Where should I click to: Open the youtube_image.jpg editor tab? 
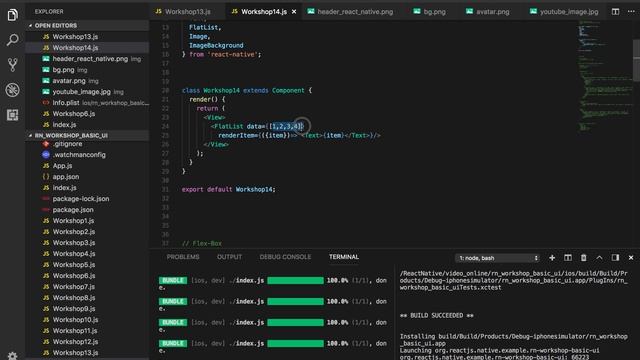564,12
